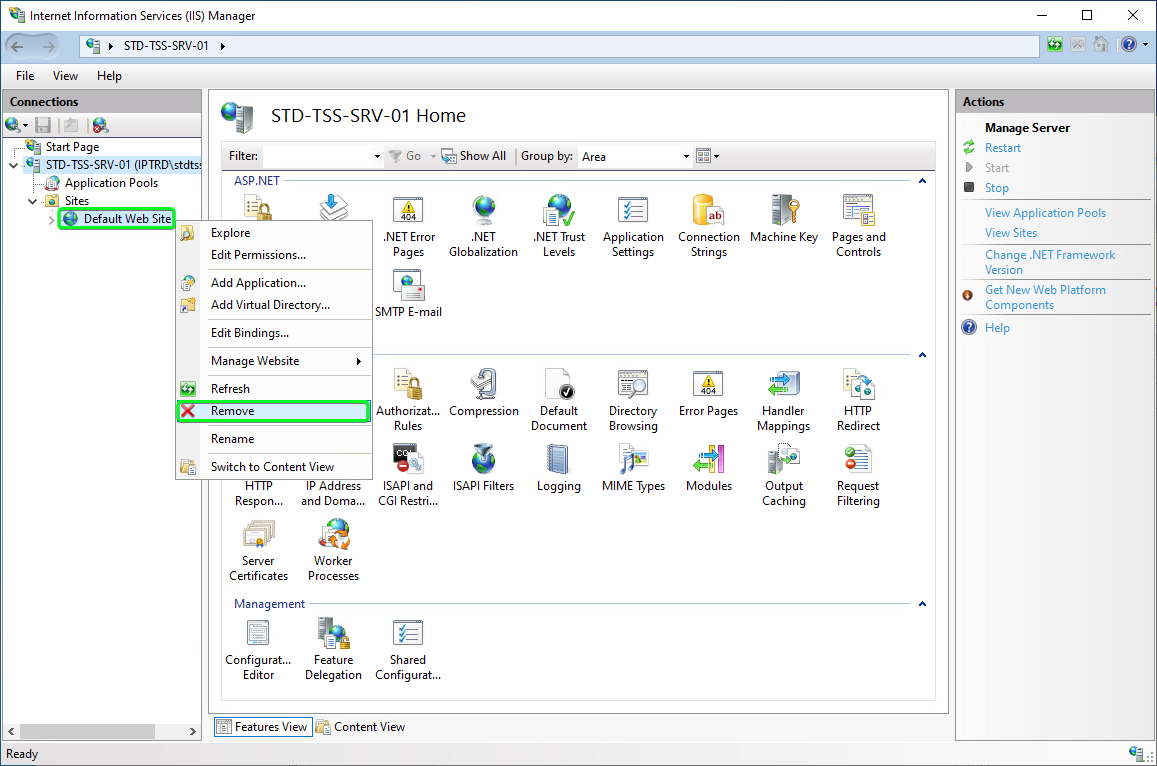Open the .NET Error Pages feature
Viewport: 1157px width, 766px height.
(408, 227)
